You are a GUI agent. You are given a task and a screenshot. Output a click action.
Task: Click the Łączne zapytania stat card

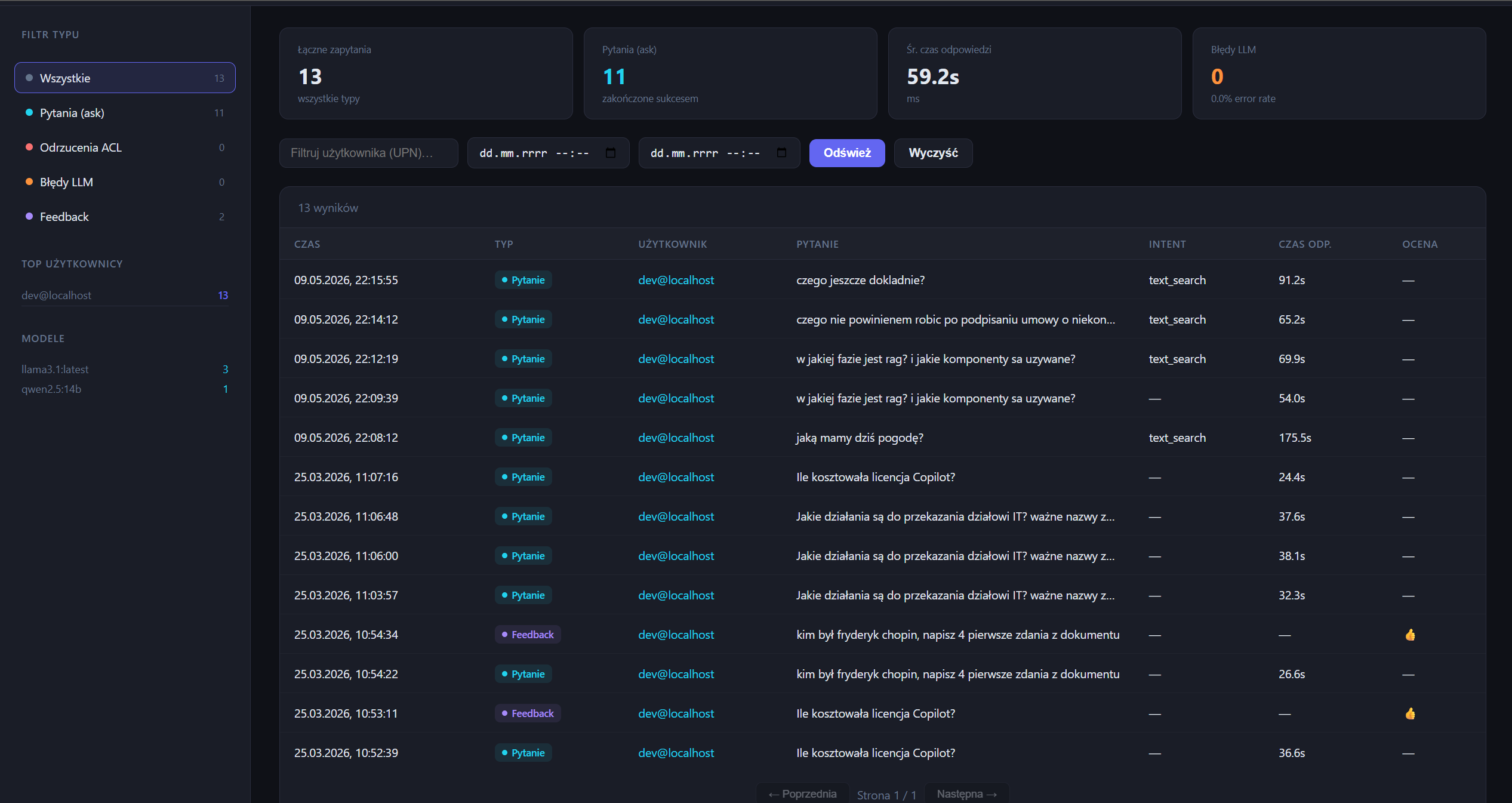[x=426, y=73]
